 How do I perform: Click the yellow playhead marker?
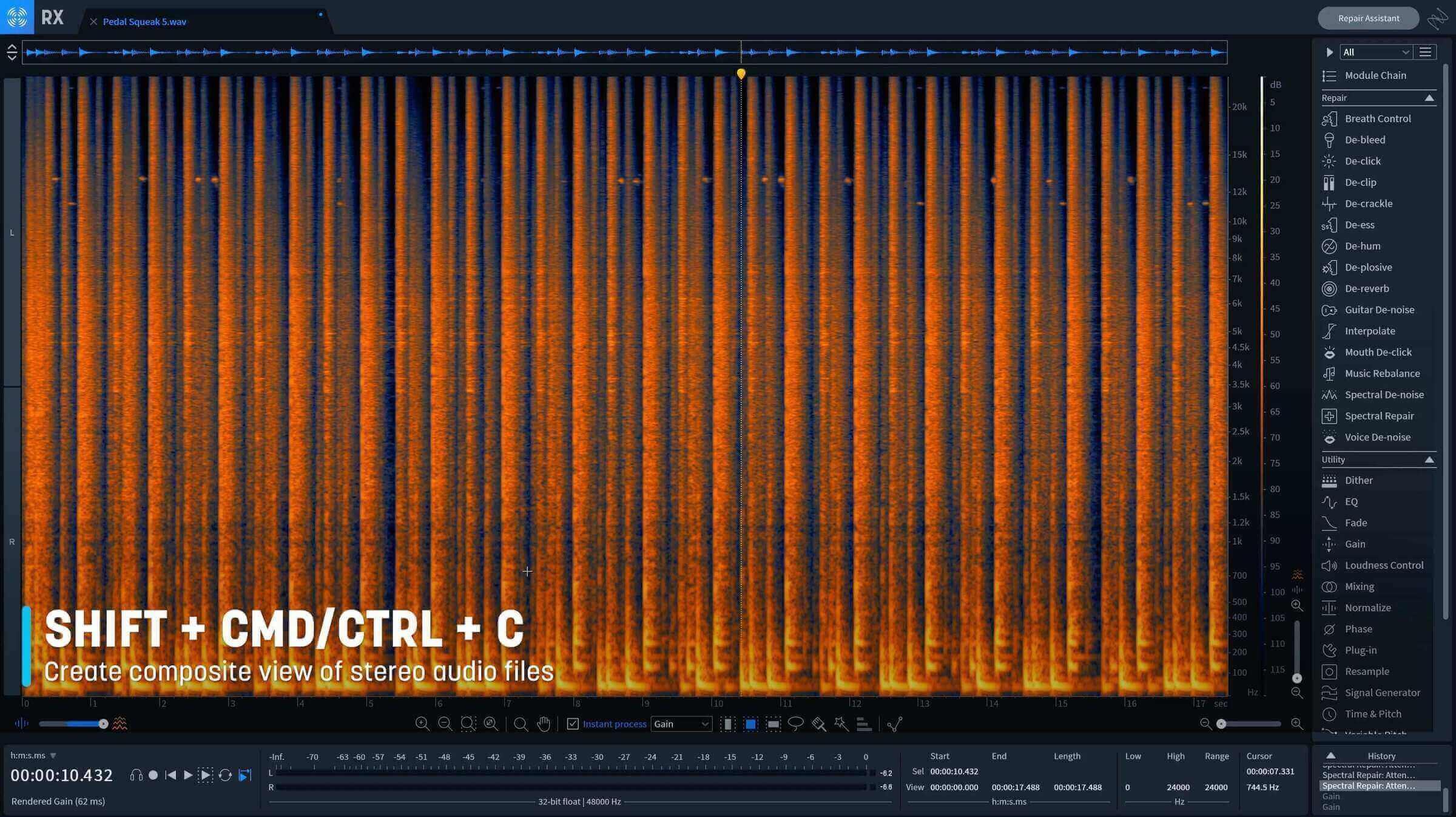click(x=741, y=73)
